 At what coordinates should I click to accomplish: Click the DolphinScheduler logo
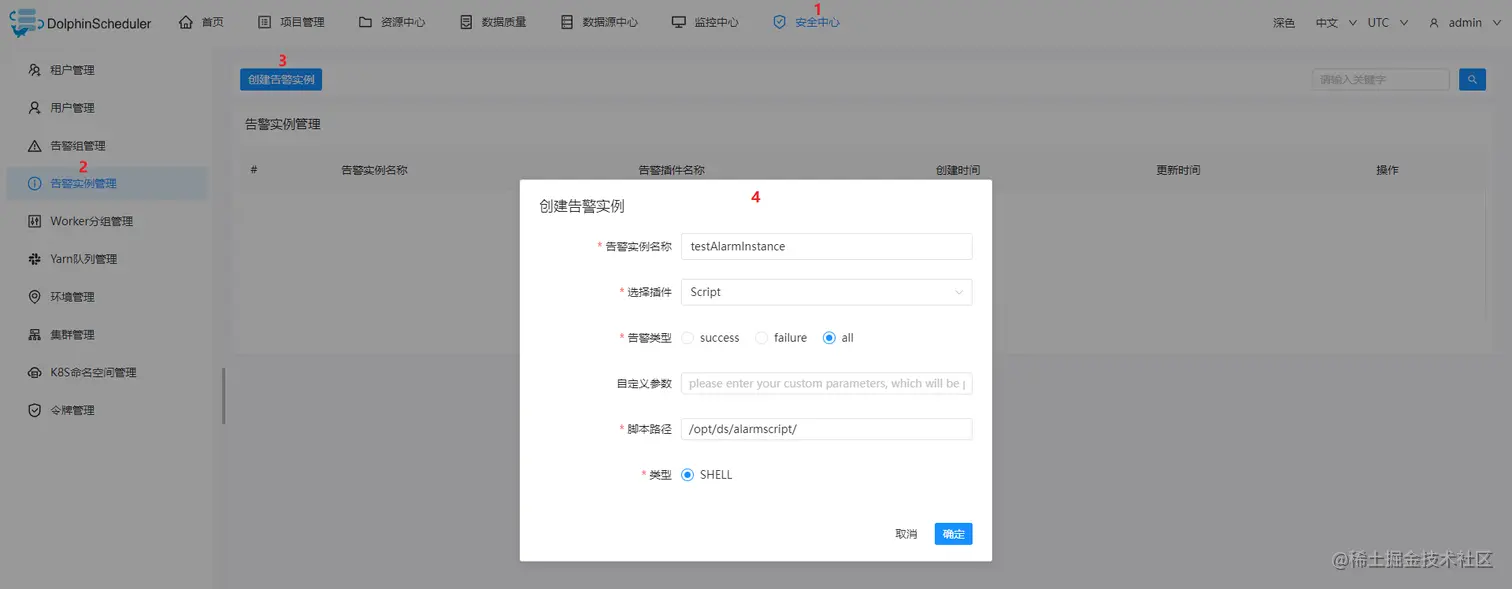click(x=80, y=22)
